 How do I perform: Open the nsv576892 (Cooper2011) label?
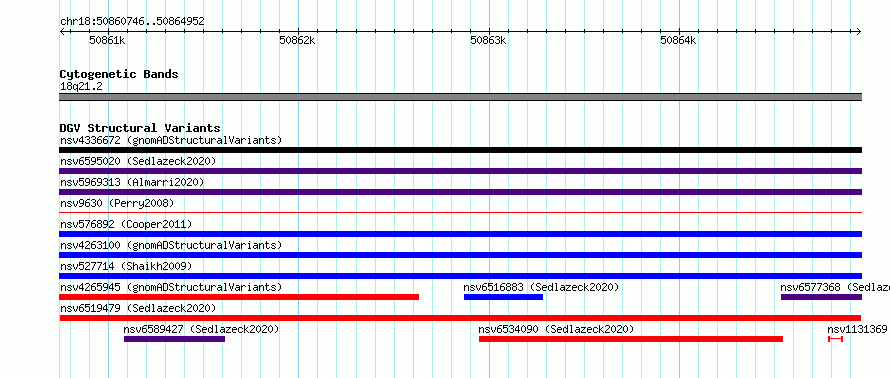click(126, 224)
